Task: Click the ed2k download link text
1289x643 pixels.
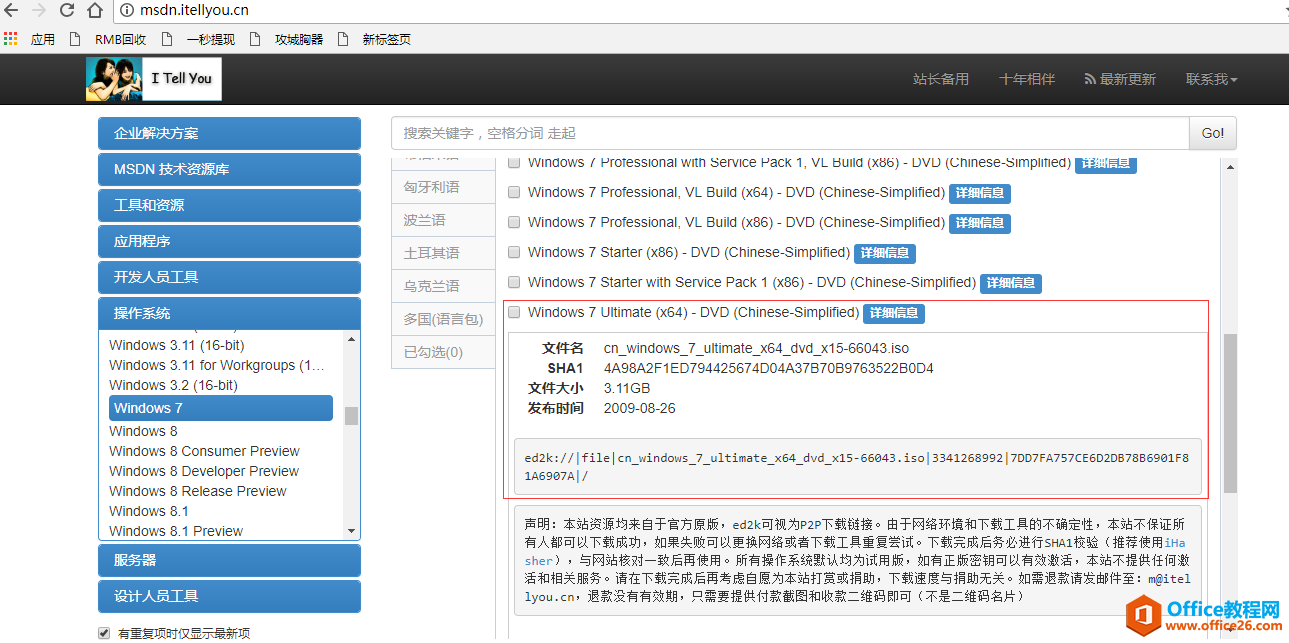Action: pos(857,467)
